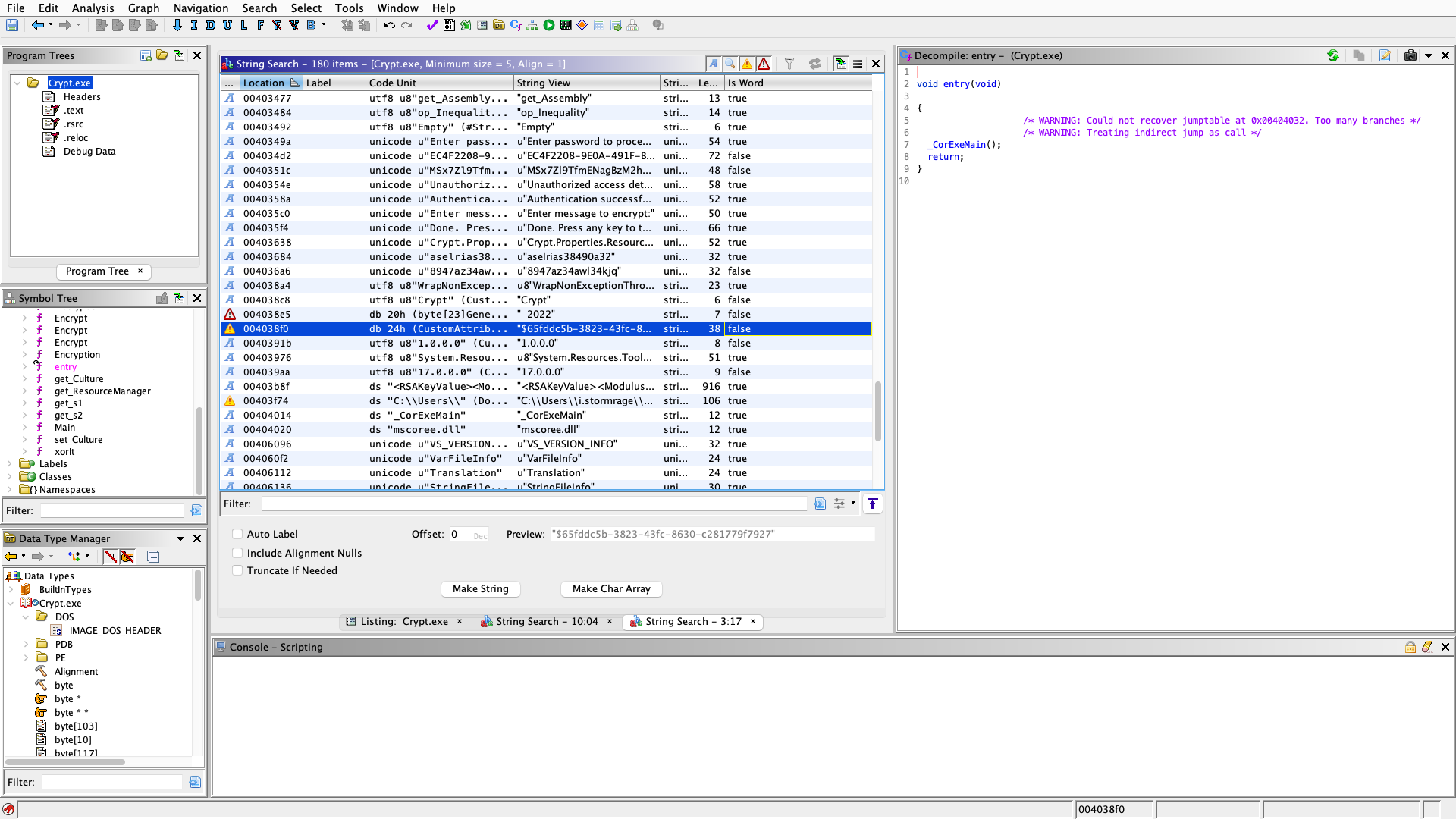This screenshot has width=1456, height=819.
Task: Click the Data Type Manager toolbar icon
Action: 499,25
